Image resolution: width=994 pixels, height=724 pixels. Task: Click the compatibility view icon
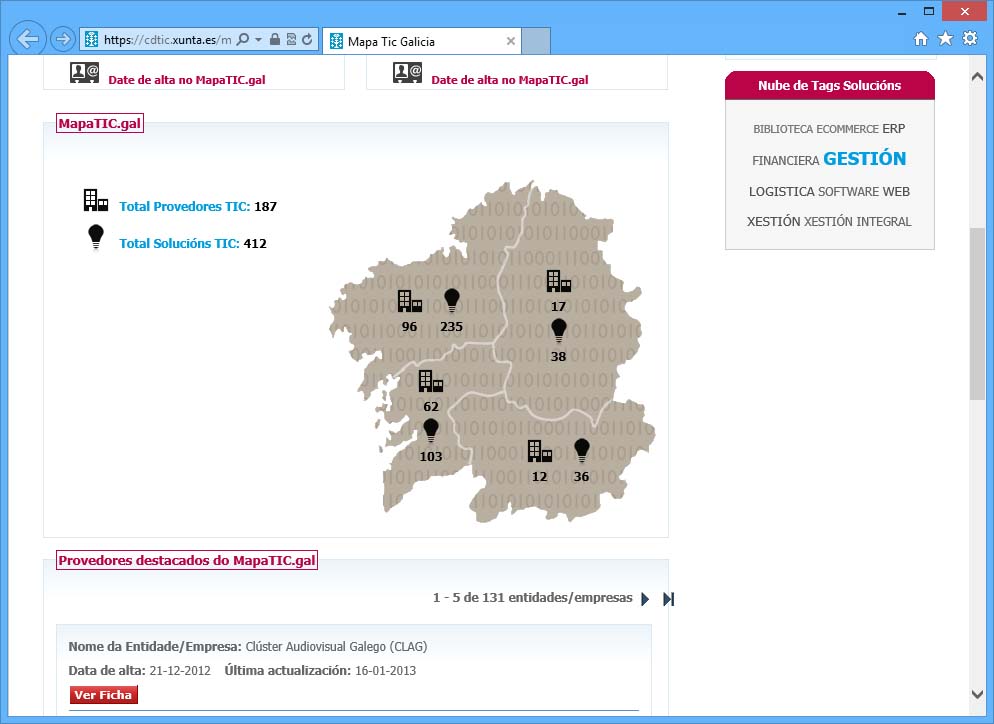point(291,39)
